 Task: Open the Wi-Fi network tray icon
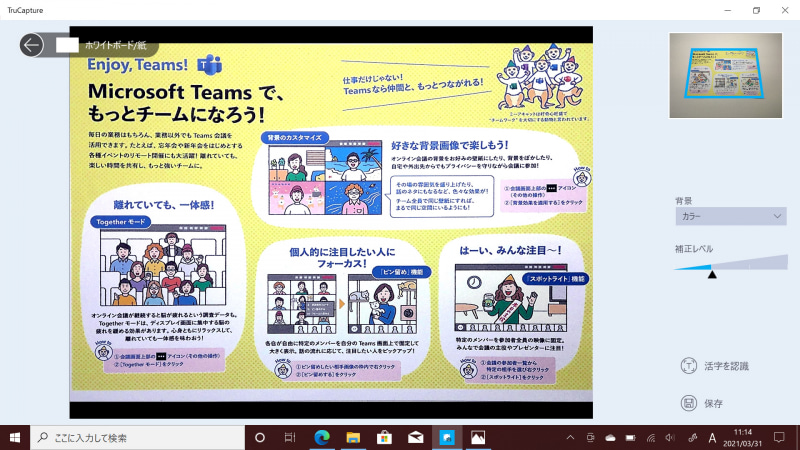point(651,438)
